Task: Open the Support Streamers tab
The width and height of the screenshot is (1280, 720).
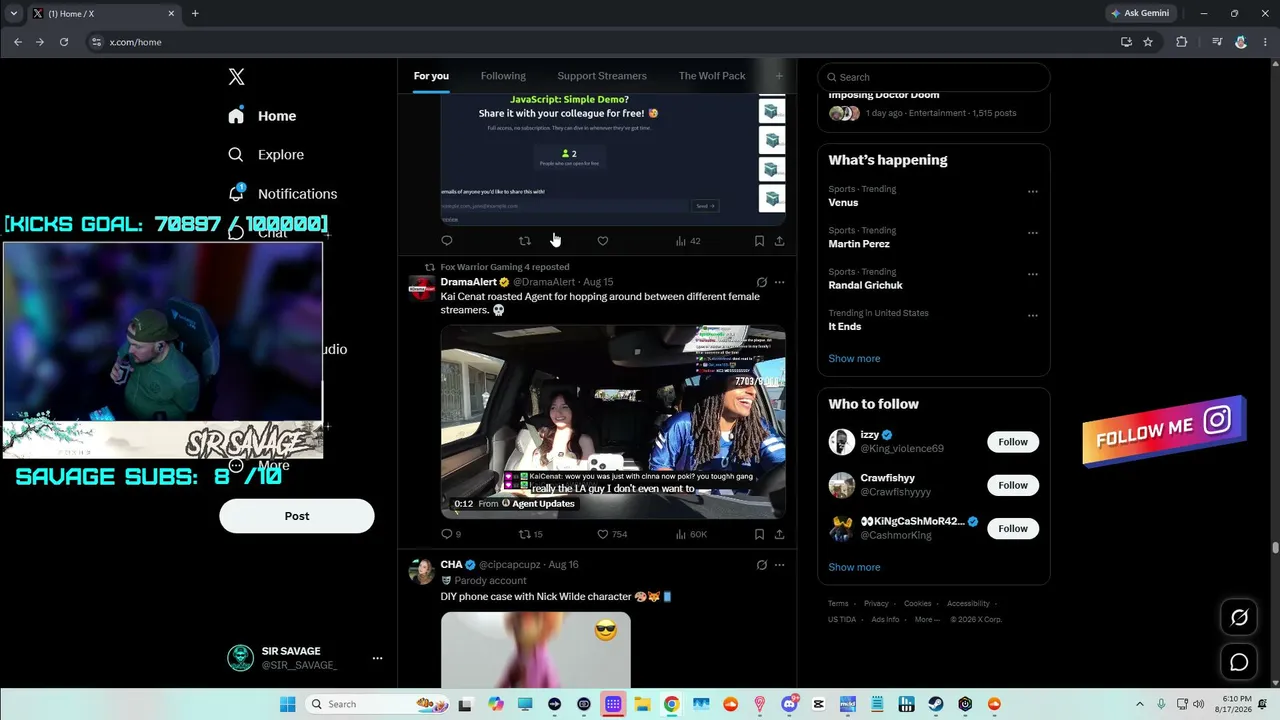Action: click(602, 76)
